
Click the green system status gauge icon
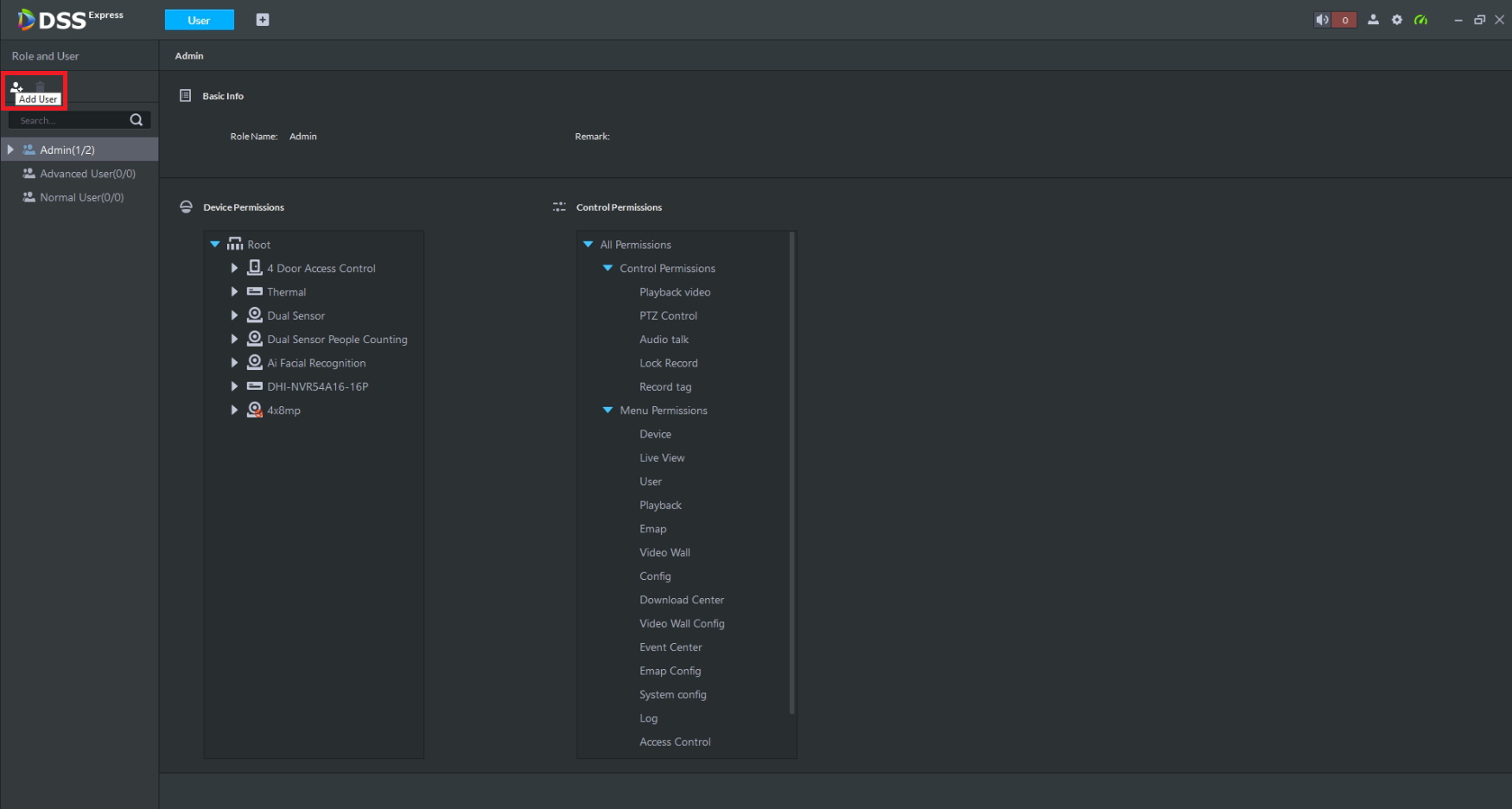pyautogui.click(x=1421, y=20)
